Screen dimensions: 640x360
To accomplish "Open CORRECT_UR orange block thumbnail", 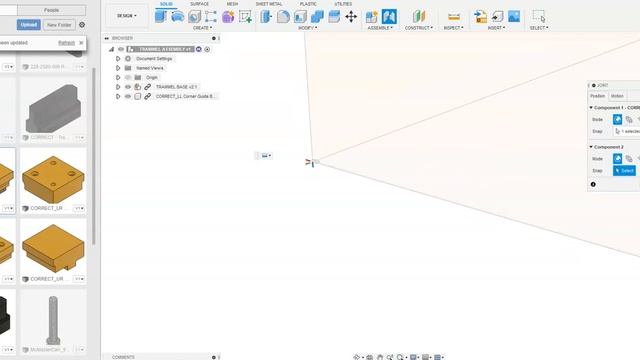I will click(53, 248).
